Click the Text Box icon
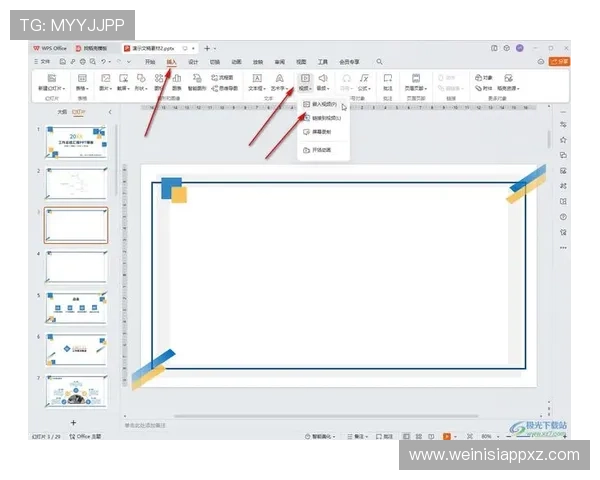The height and width of the screenshot is (480, 600). click(x=256, y=78)
